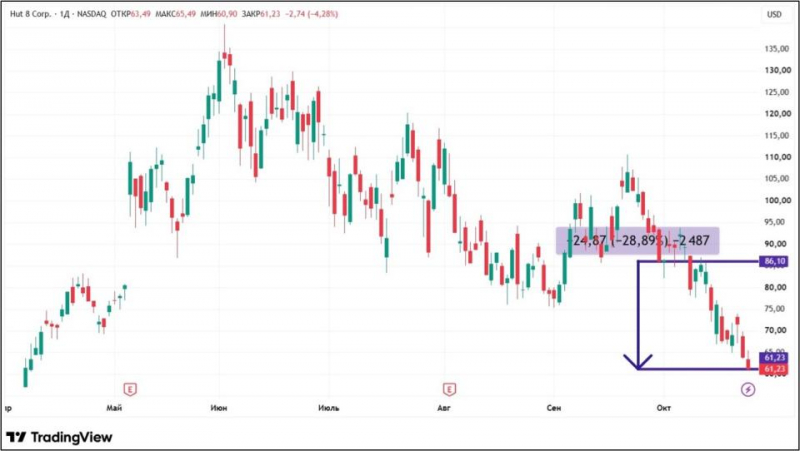Click the TradingView logo
This screenshot has width=800, height=451.
click(59, 437)
